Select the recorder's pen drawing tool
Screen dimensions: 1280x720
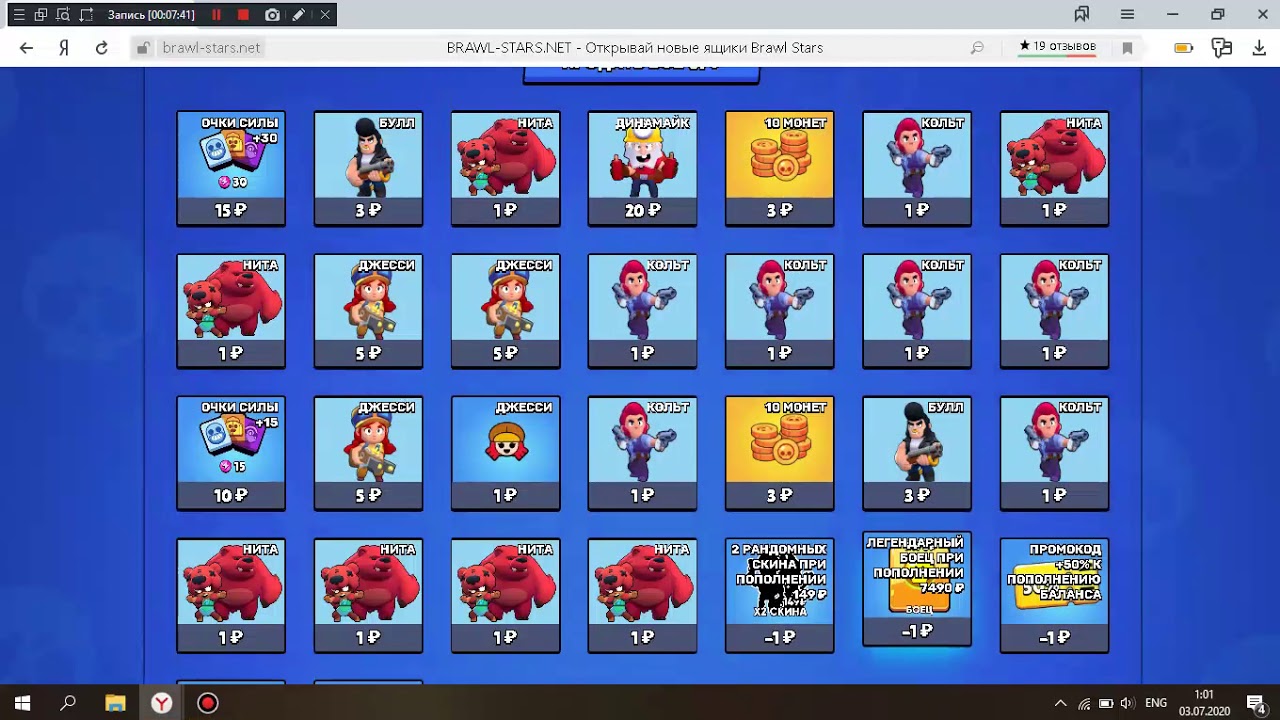pyautogui.click(x=298, y=15)
